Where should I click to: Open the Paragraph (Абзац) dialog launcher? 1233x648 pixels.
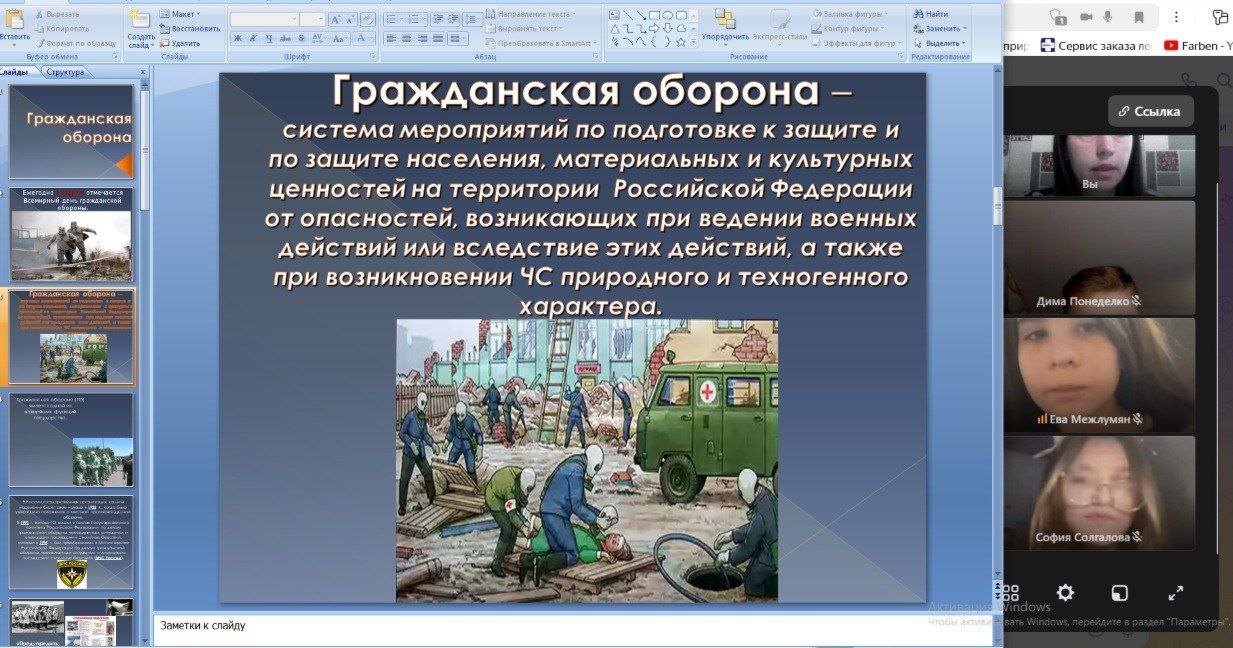[594, 57]
